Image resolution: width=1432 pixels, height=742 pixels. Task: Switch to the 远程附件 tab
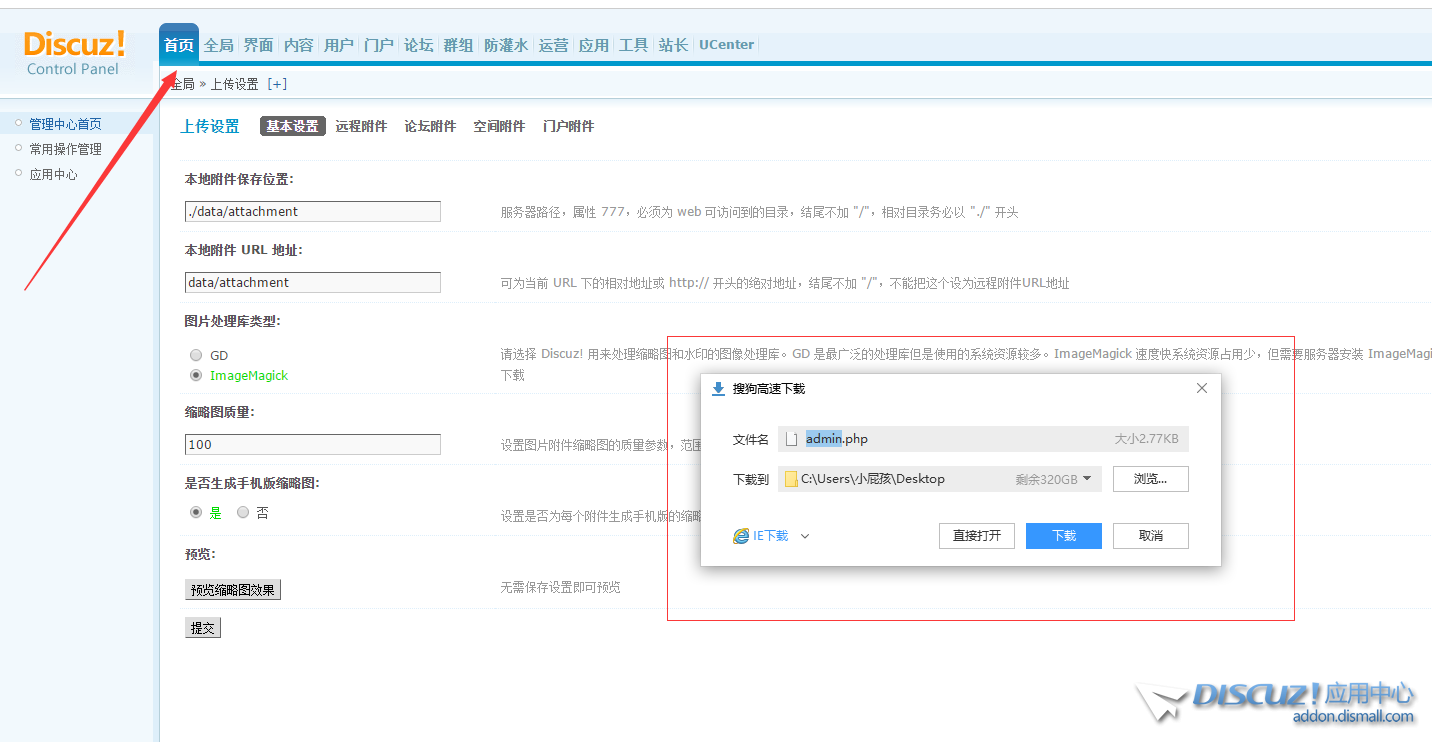click(361, 126)
